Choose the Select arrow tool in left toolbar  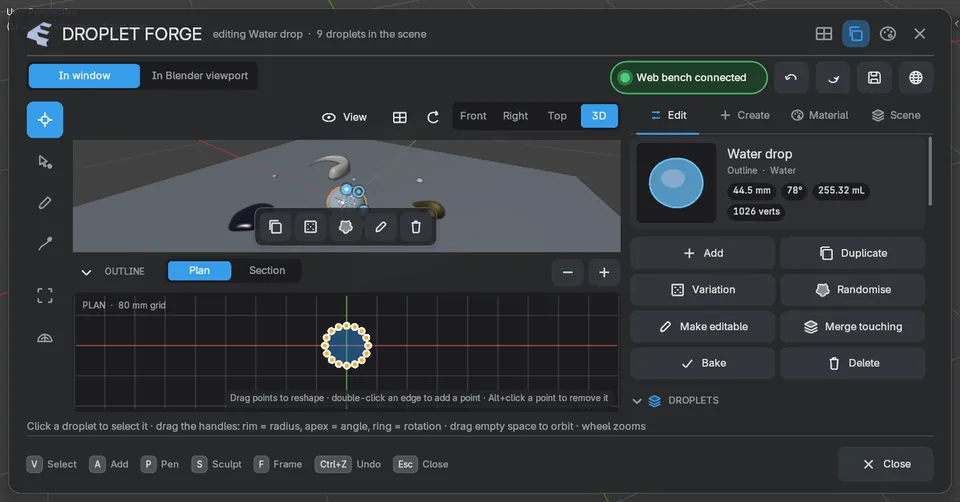pyautogui.click(x=45, y=162)
